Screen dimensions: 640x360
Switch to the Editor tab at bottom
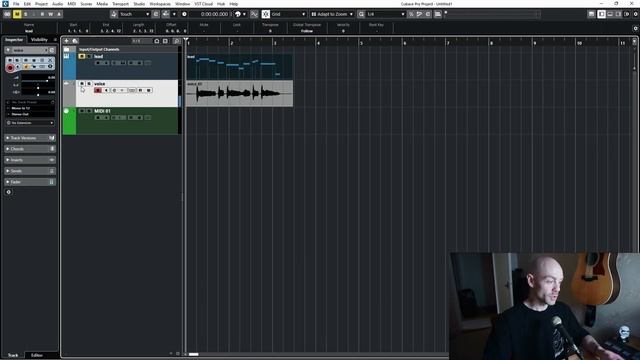point(37,355)
